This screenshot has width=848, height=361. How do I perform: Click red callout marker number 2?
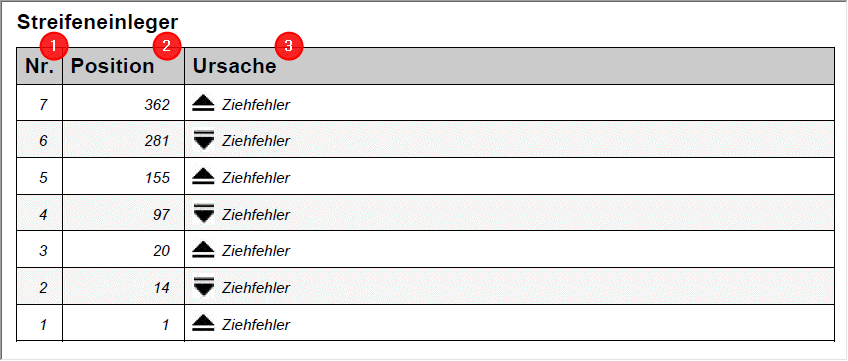pos(167,46)
